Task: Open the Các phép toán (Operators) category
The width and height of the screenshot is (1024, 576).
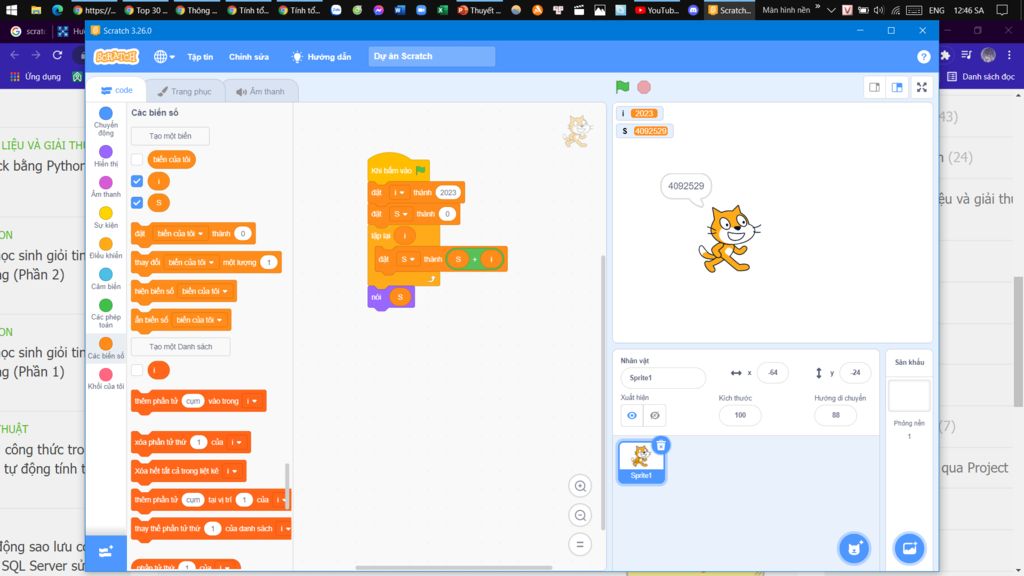Action: tap(106, 313)
